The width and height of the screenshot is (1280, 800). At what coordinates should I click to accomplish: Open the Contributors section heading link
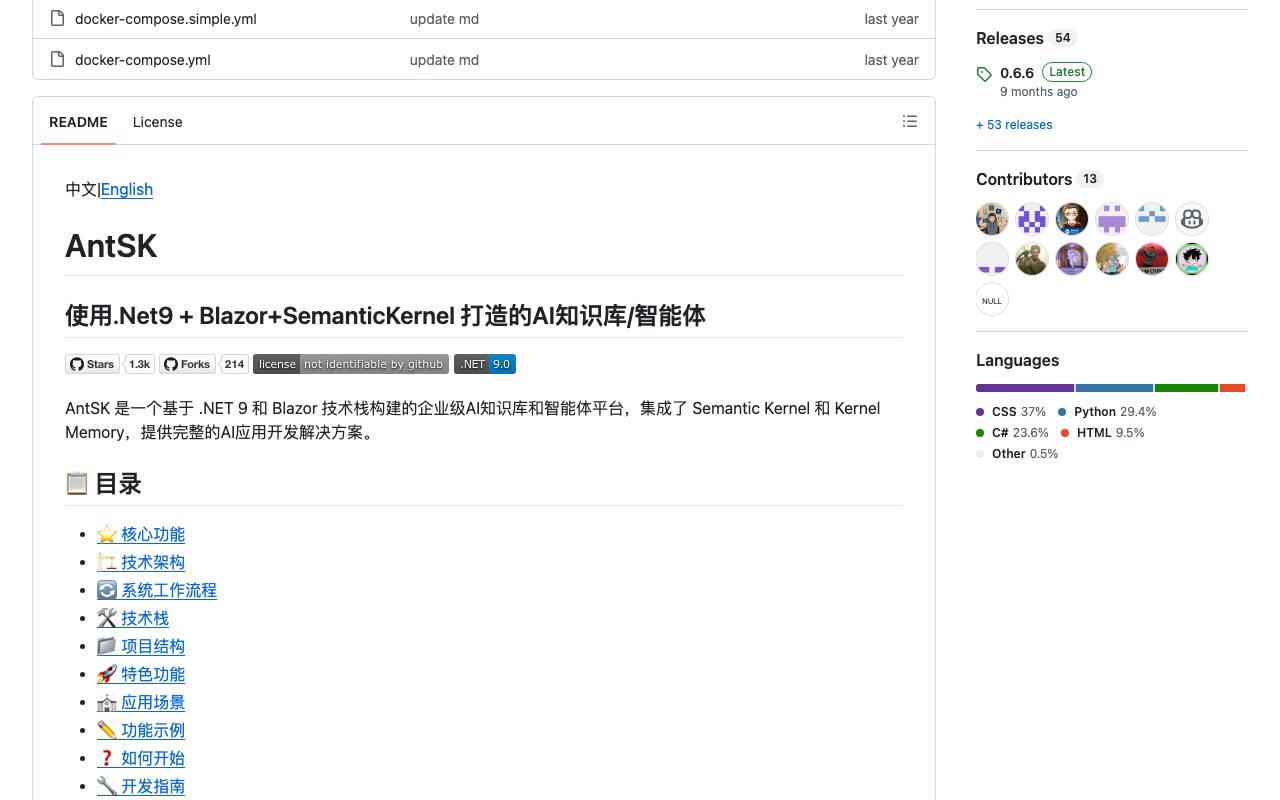[1024, 179]
